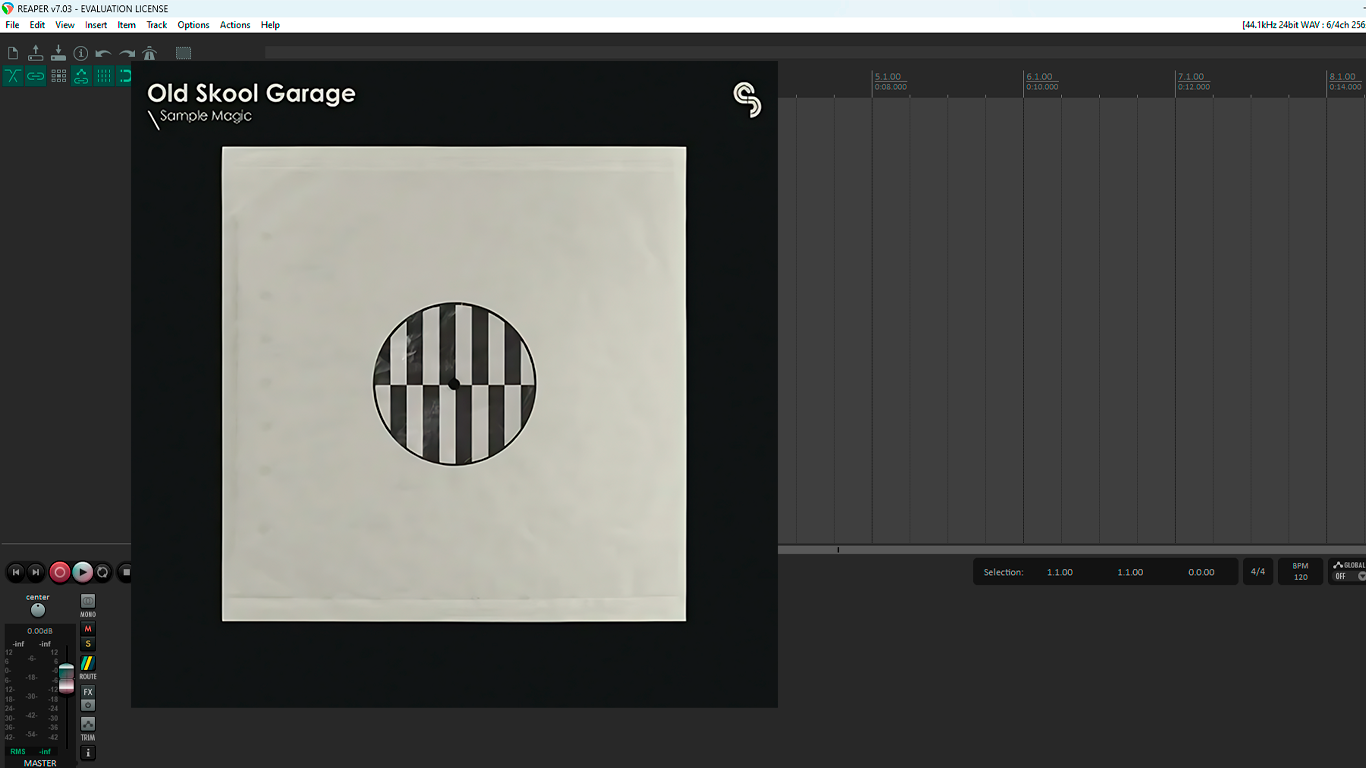Image resolution: width=1366 pixels, height=768 pixels.
Task: Undo the last action with the toolbar arrow
Action: (104, 53)
